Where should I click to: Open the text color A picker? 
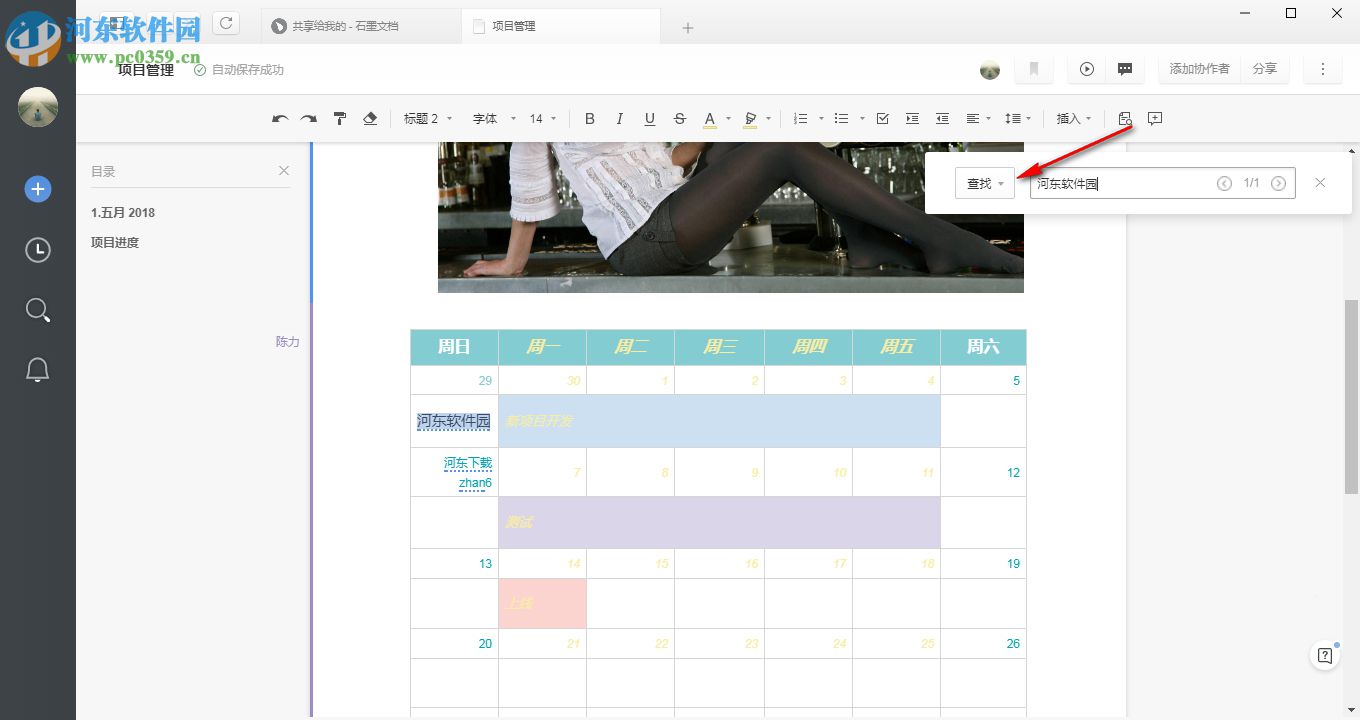pos(710,119)
